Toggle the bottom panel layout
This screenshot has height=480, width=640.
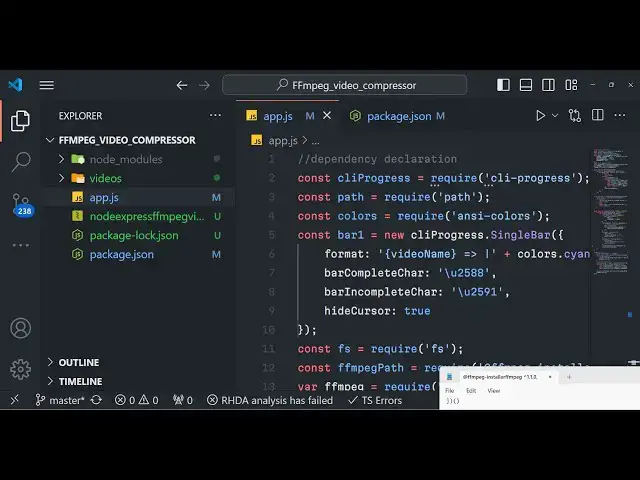(526, 85)
